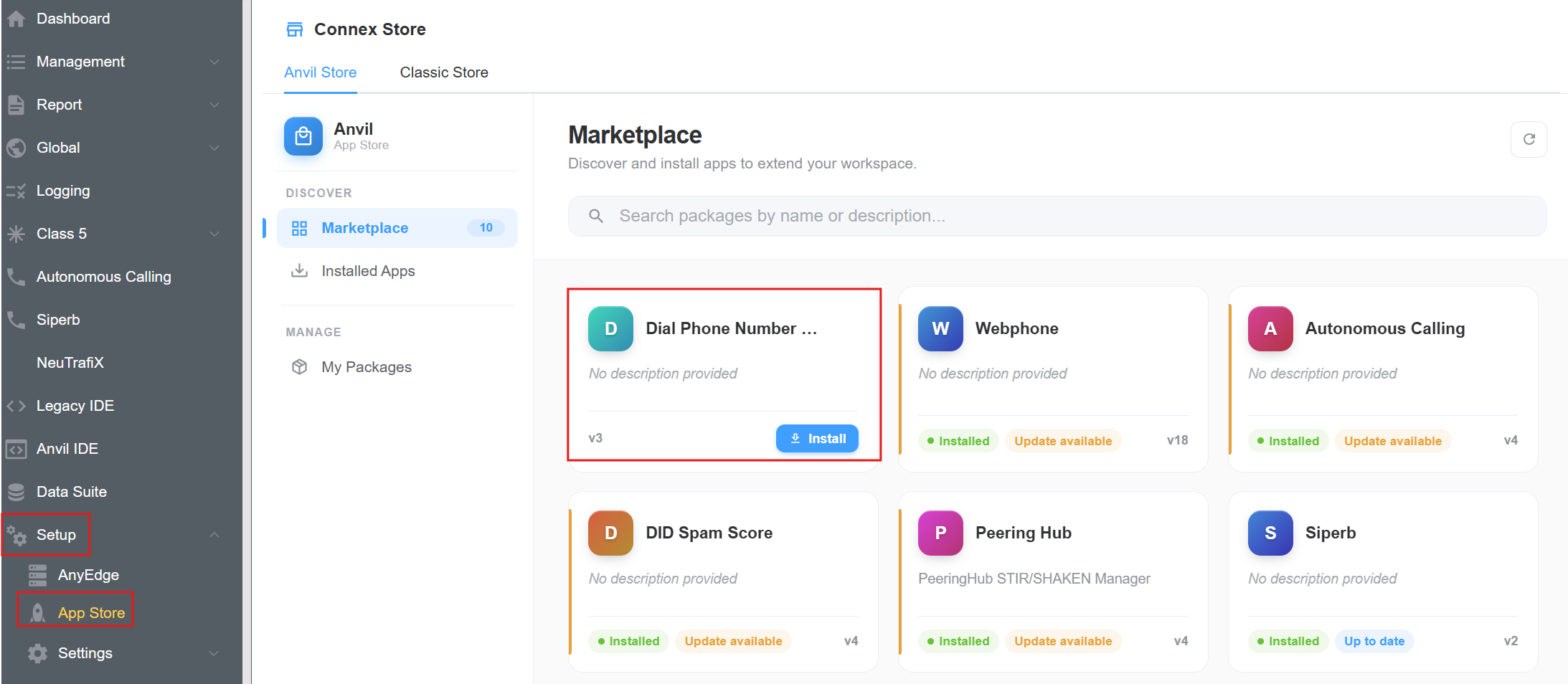Viewport: 1568px width, 684px height.
Task: Click the Anvil IDE icon
Action: (x=16, y=449)
